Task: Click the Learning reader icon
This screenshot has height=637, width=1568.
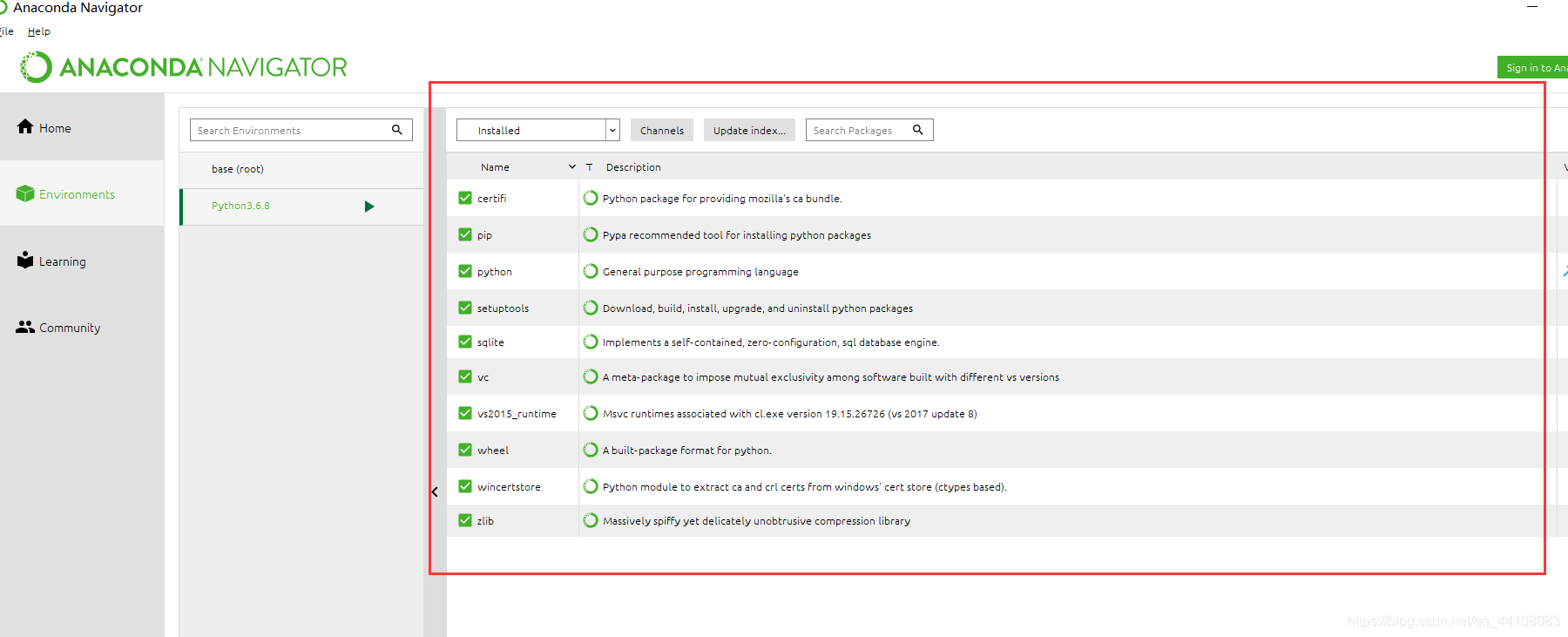Action: (x=25, y=260)
